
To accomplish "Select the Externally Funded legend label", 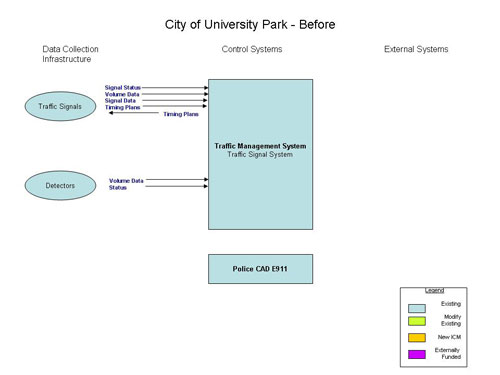I will point(448,353).
